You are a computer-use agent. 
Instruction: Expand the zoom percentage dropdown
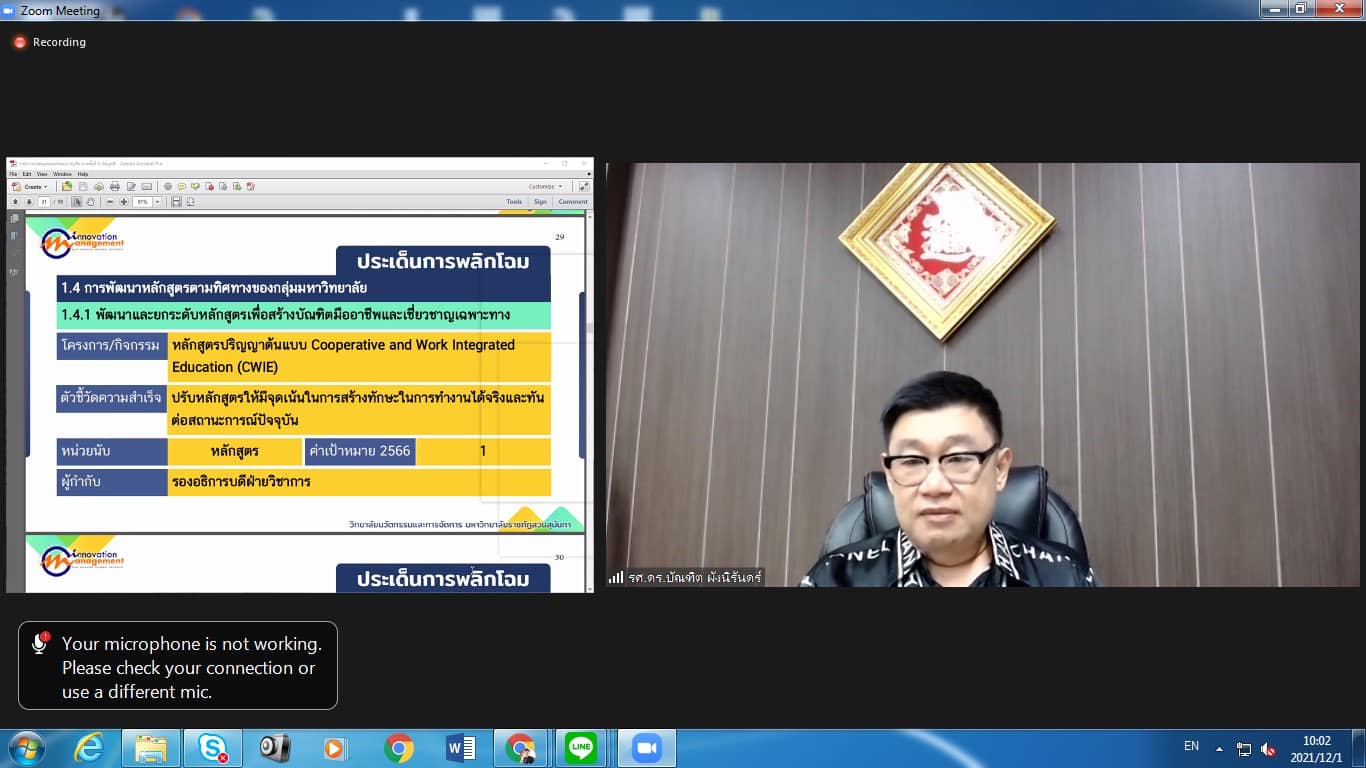[x=157, y=202]
